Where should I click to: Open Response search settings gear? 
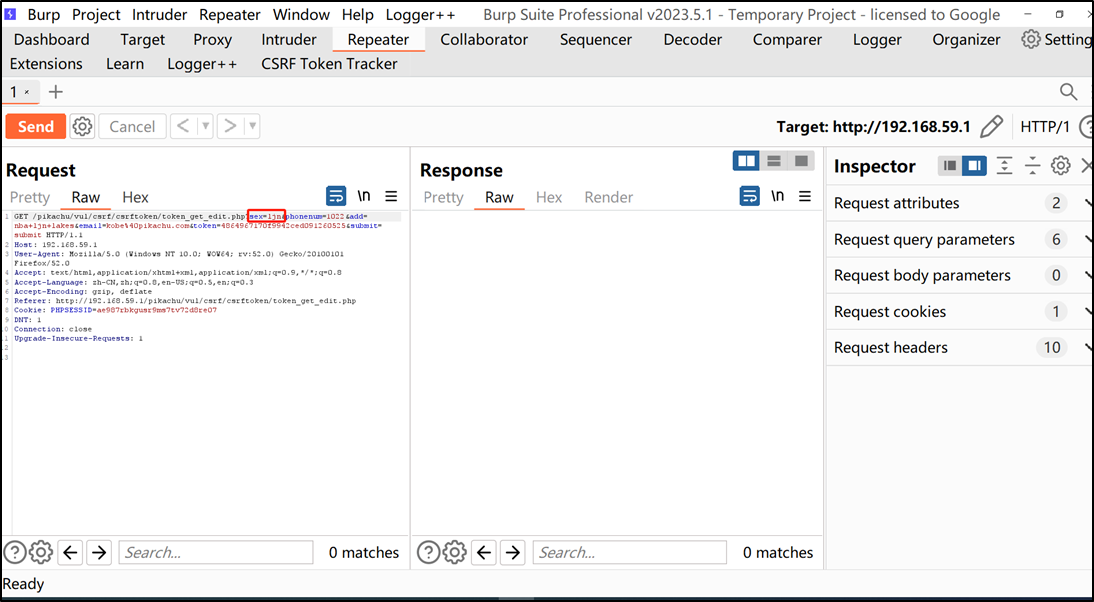454,552
